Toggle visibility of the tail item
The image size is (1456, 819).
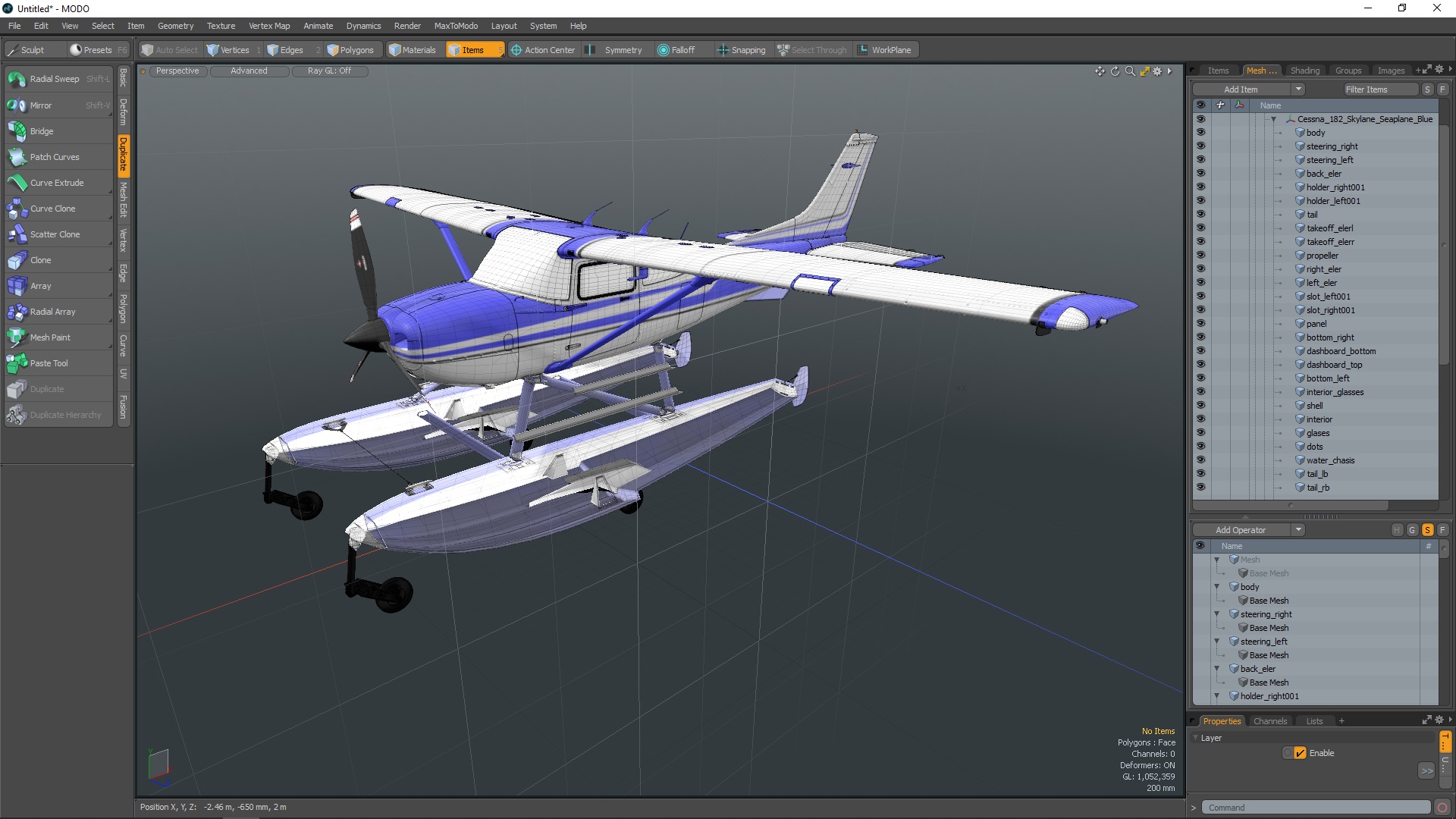coord(1200,215)
